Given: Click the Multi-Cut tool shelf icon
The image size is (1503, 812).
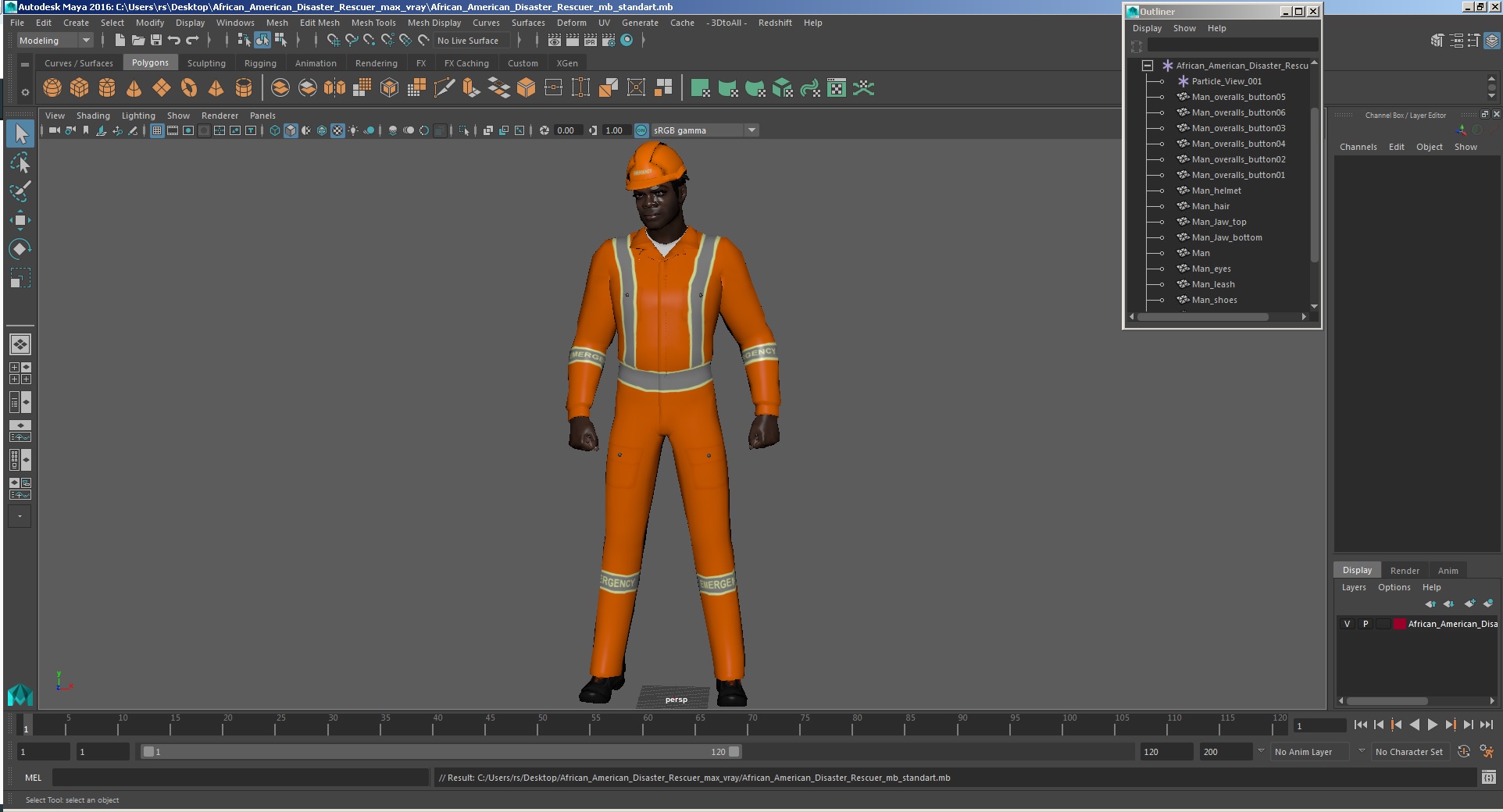Looking at the screenshot, I should pyautogui.click(x=444, y=88).
